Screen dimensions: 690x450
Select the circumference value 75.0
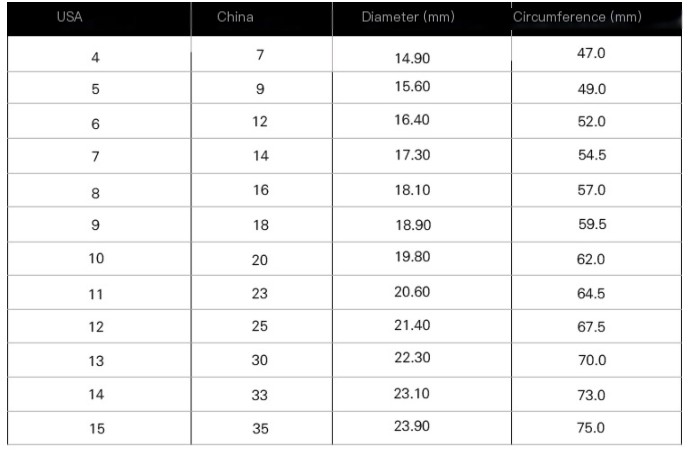point(592,428)
